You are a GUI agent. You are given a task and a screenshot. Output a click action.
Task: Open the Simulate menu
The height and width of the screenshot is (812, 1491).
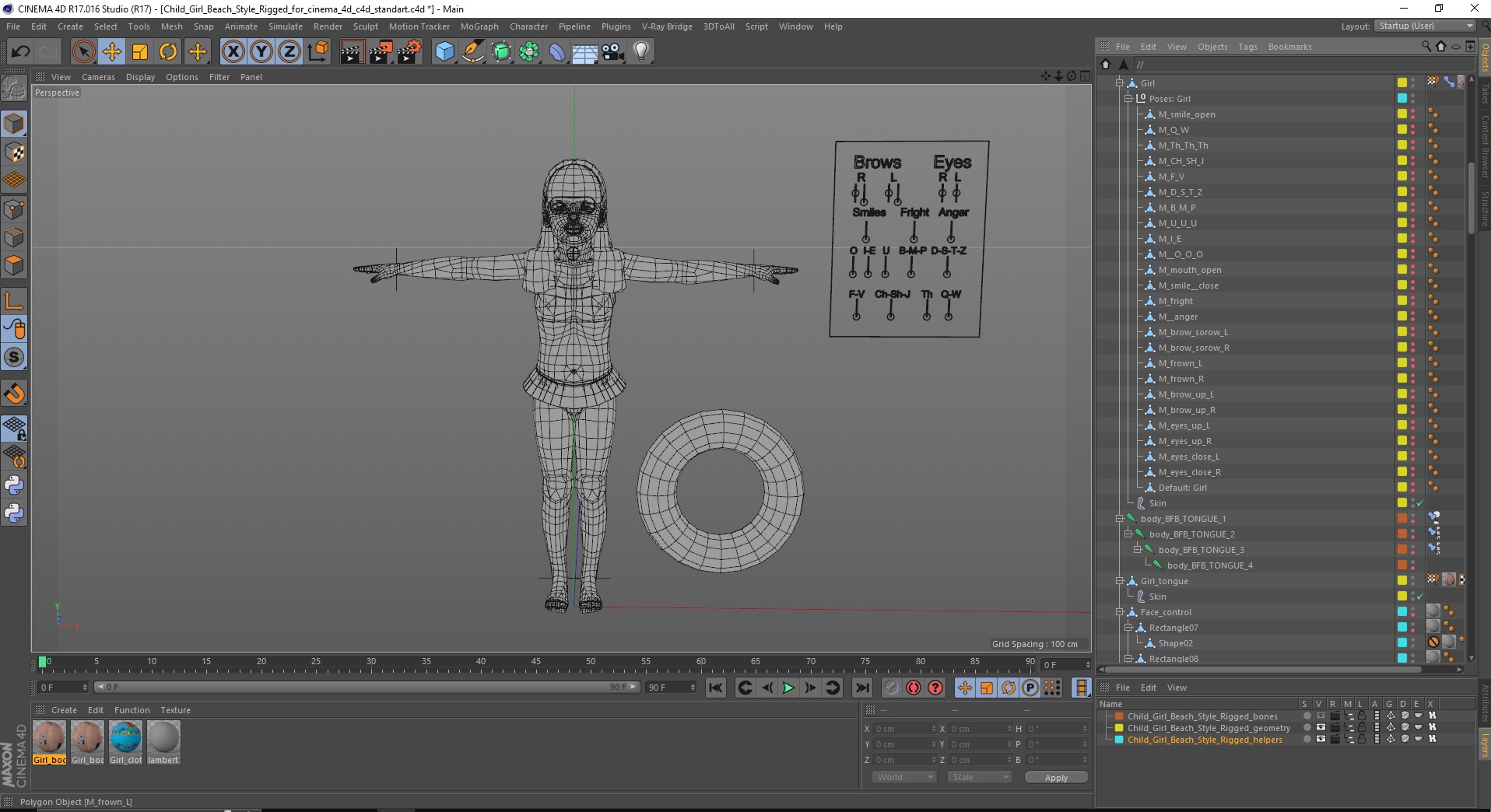tap(286, 26)
